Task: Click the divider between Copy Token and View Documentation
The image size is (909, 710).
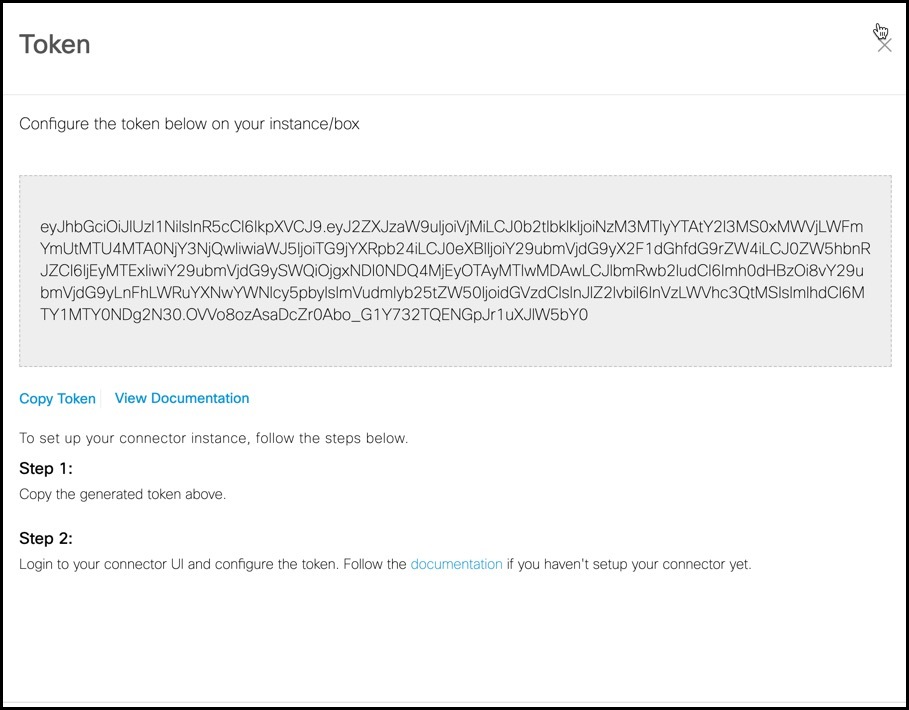Action: click(101, 399)
